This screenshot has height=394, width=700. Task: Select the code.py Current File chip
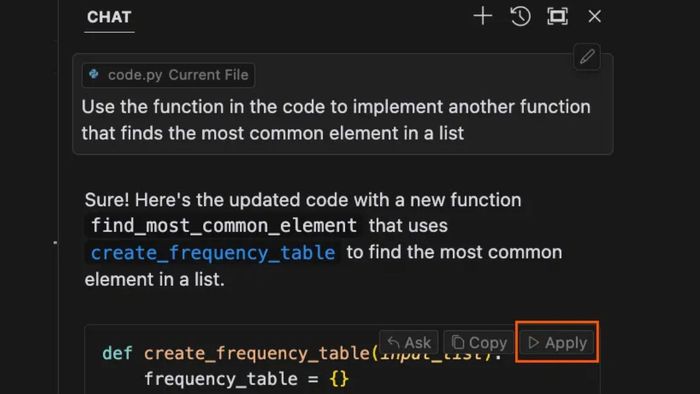pyautogui.click(x=168, y=75)
